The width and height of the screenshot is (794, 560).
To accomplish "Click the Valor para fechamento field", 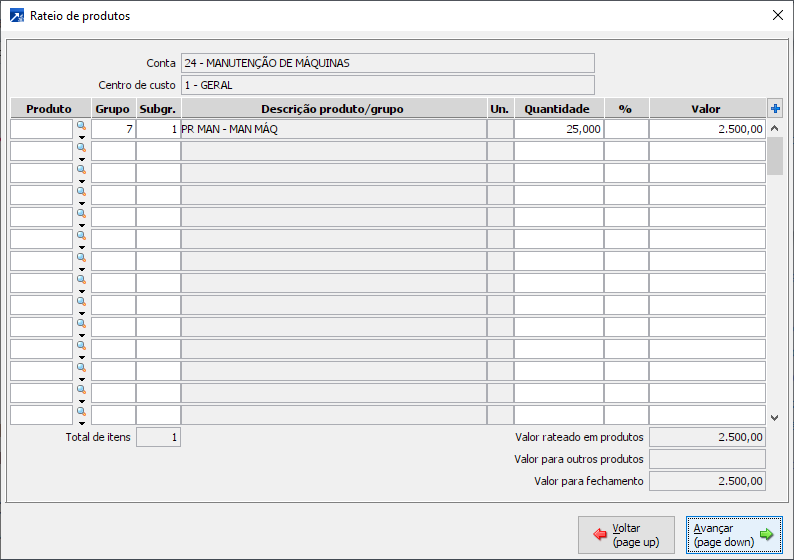I will [707, 481].
